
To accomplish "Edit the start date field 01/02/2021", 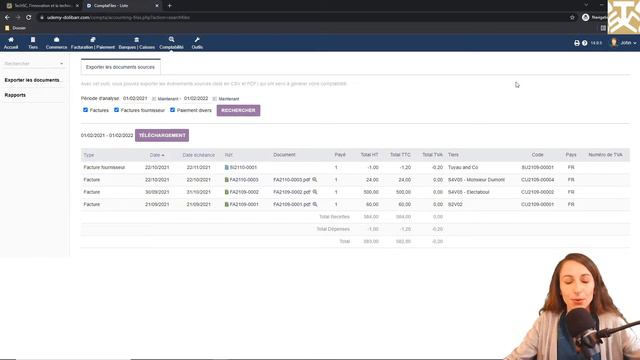I will click(x=135, y=98).
